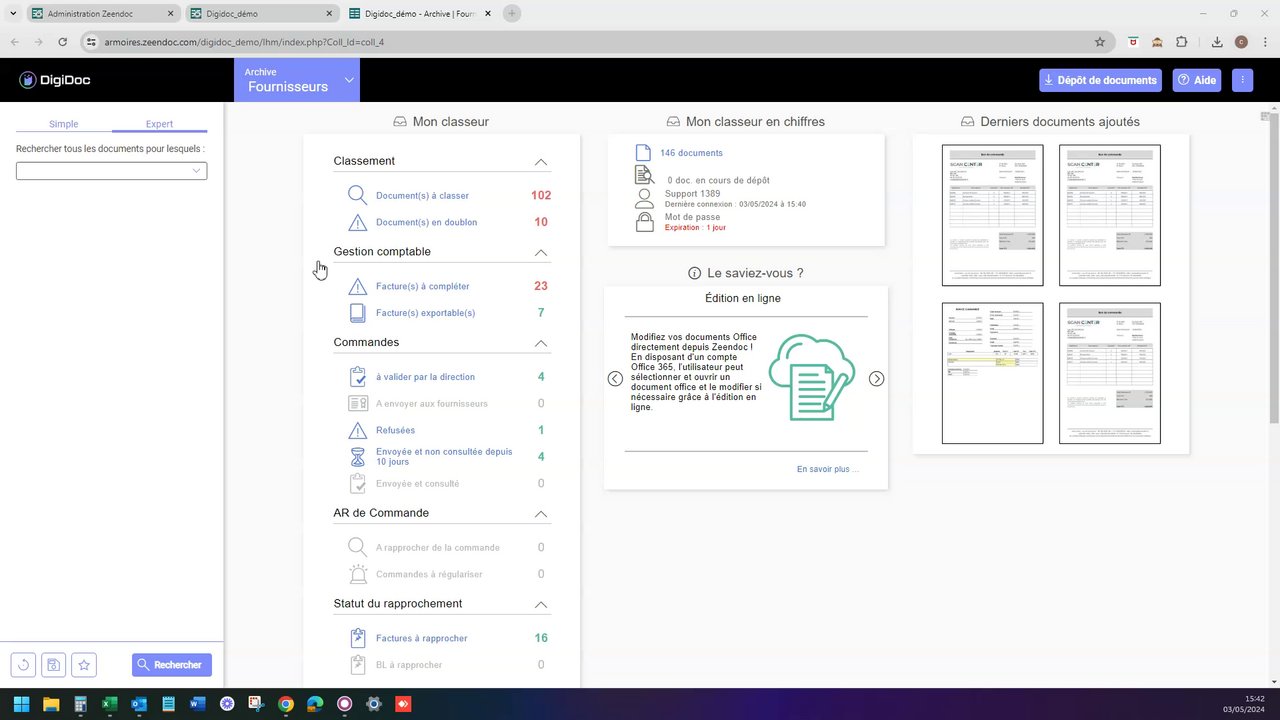Go to the next tip with right arrow

click(x=876, y=379)
